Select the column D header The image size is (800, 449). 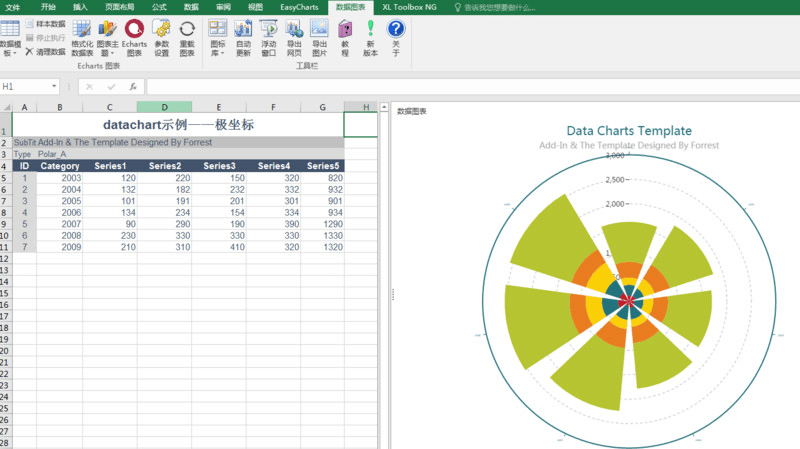(164, 107)
